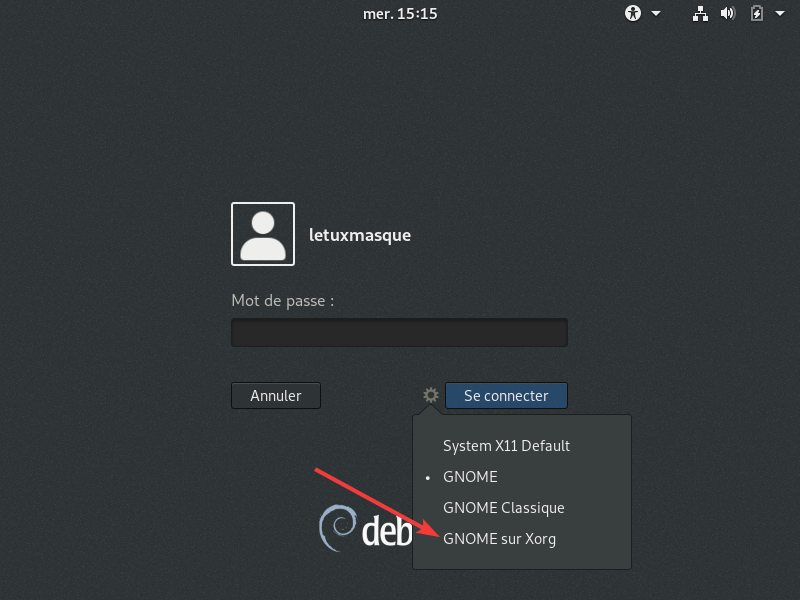
Task: Open the system menu dropdown arrow
Action: [x=780, y=14]
